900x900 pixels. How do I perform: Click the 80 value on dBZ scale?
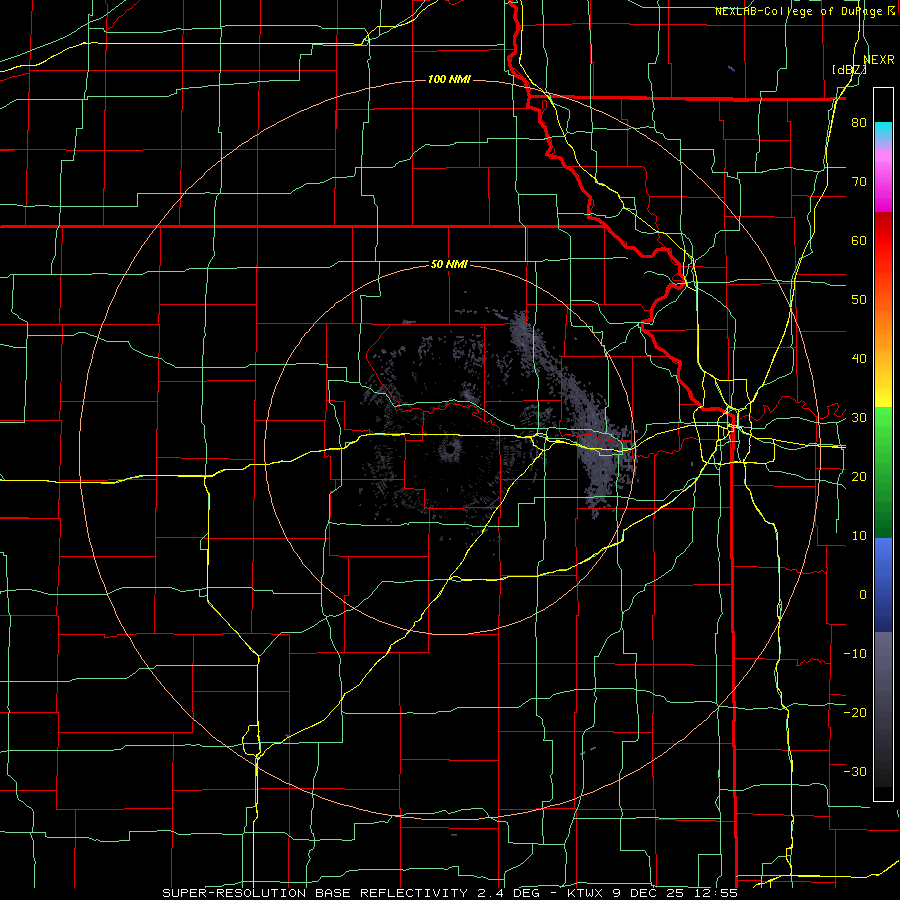(x=859, y=123)
